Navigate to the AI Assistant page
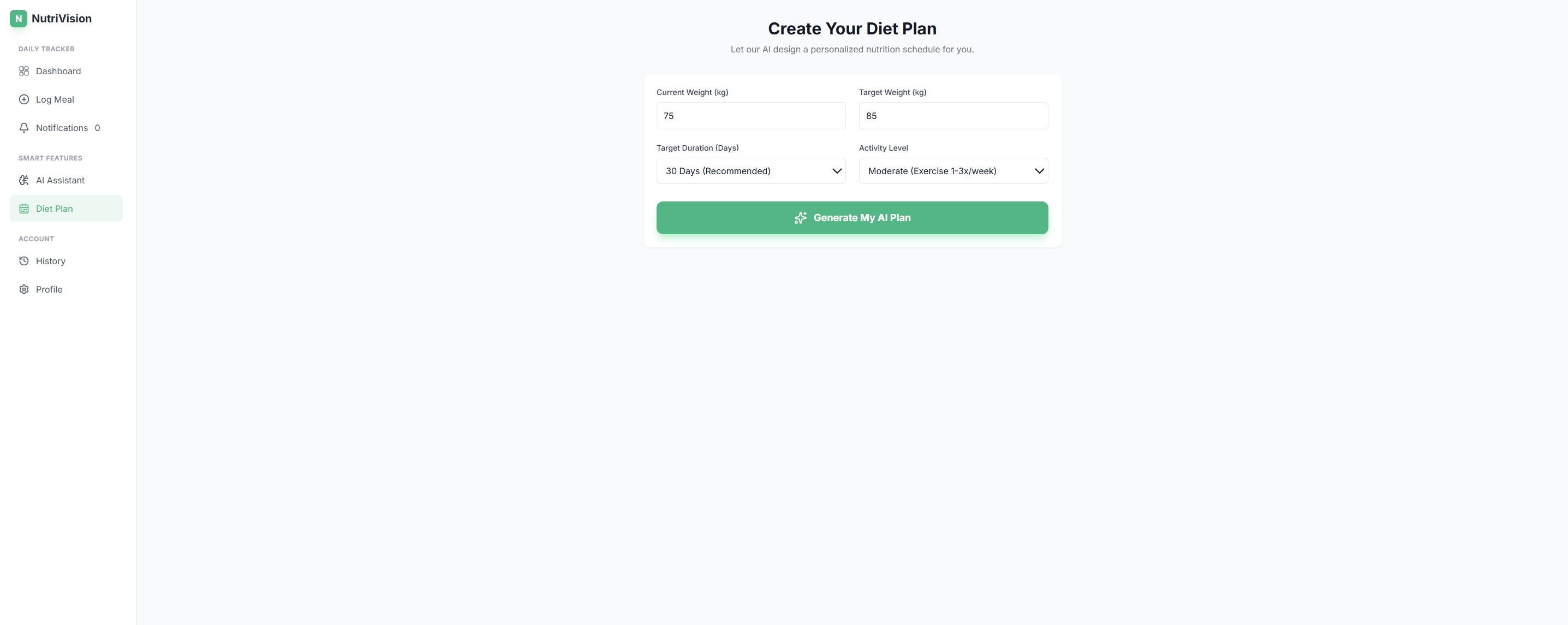 coord(60,180)
